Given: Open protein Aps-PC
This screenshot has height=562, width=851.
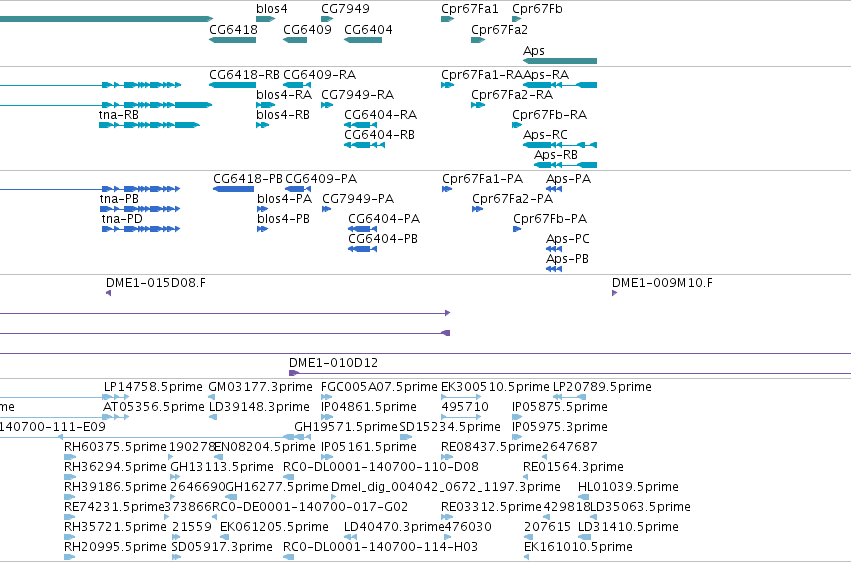Looking at the screenshot, I should coord(568,239).
